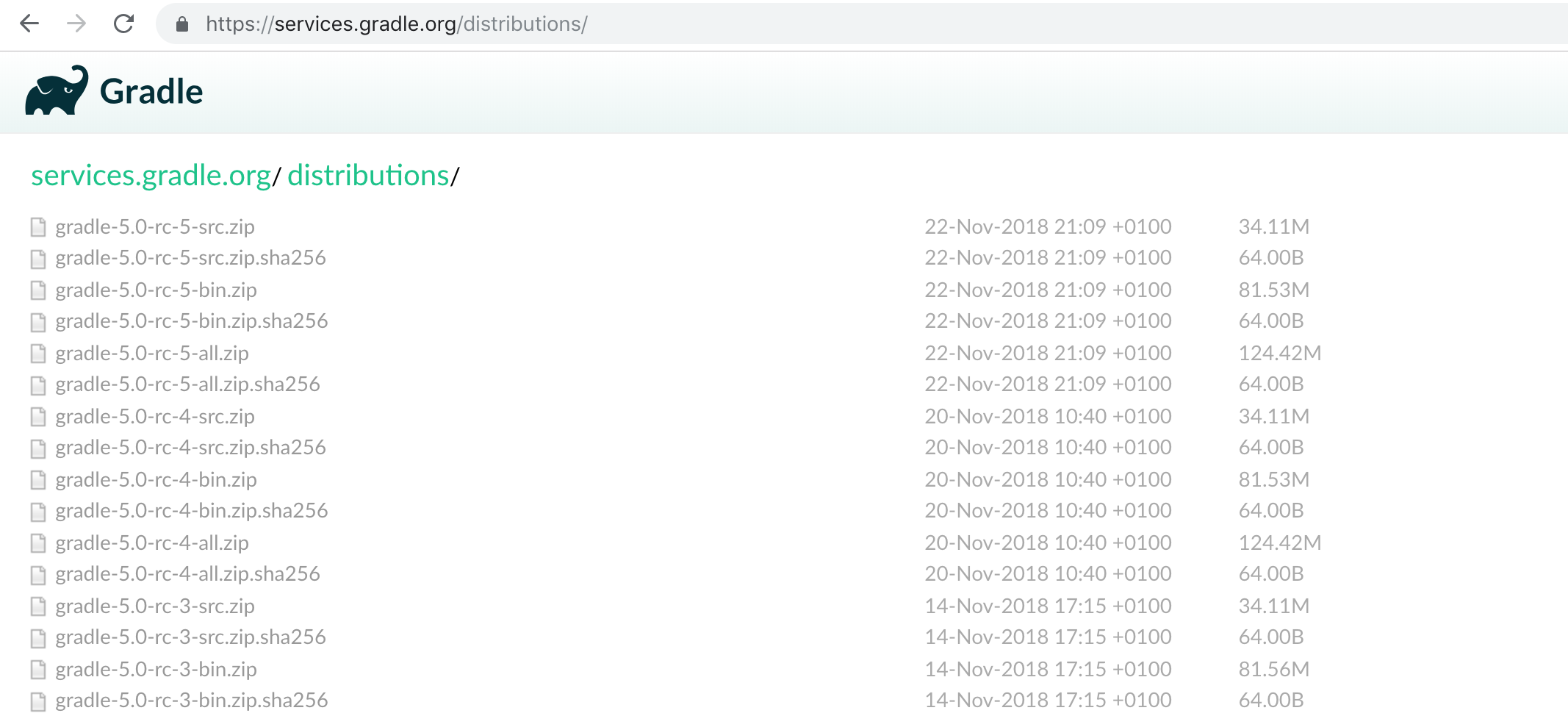Download gradle-5.0-rc-4-src.zip
1568x716 pixels.
click(155, 416)
